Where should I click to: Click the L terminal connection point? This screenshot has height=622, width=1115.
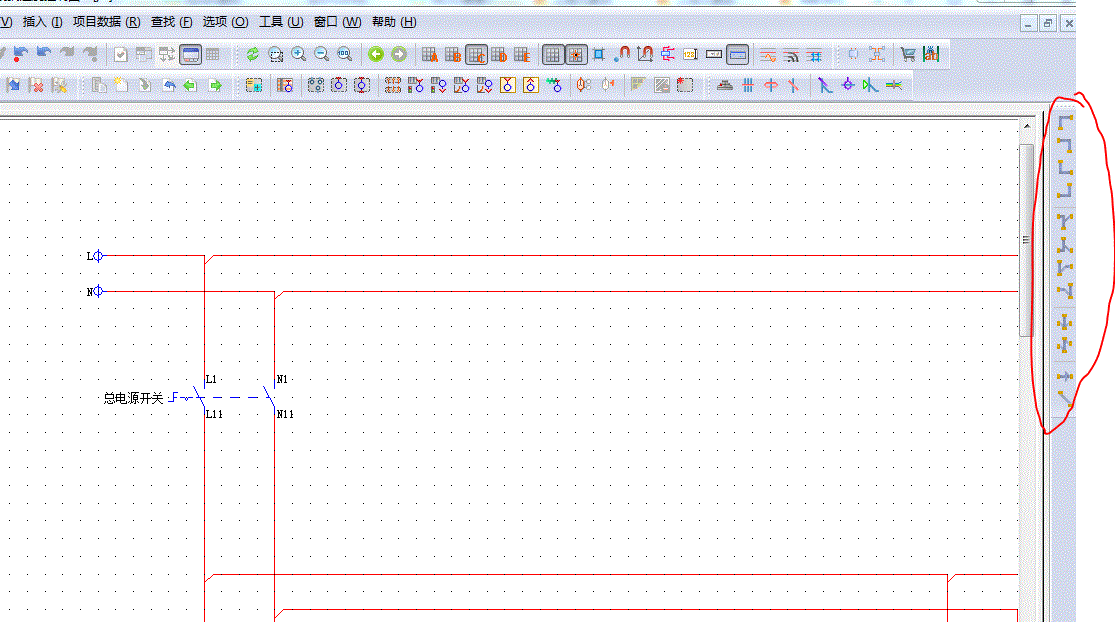coord(98,256)
